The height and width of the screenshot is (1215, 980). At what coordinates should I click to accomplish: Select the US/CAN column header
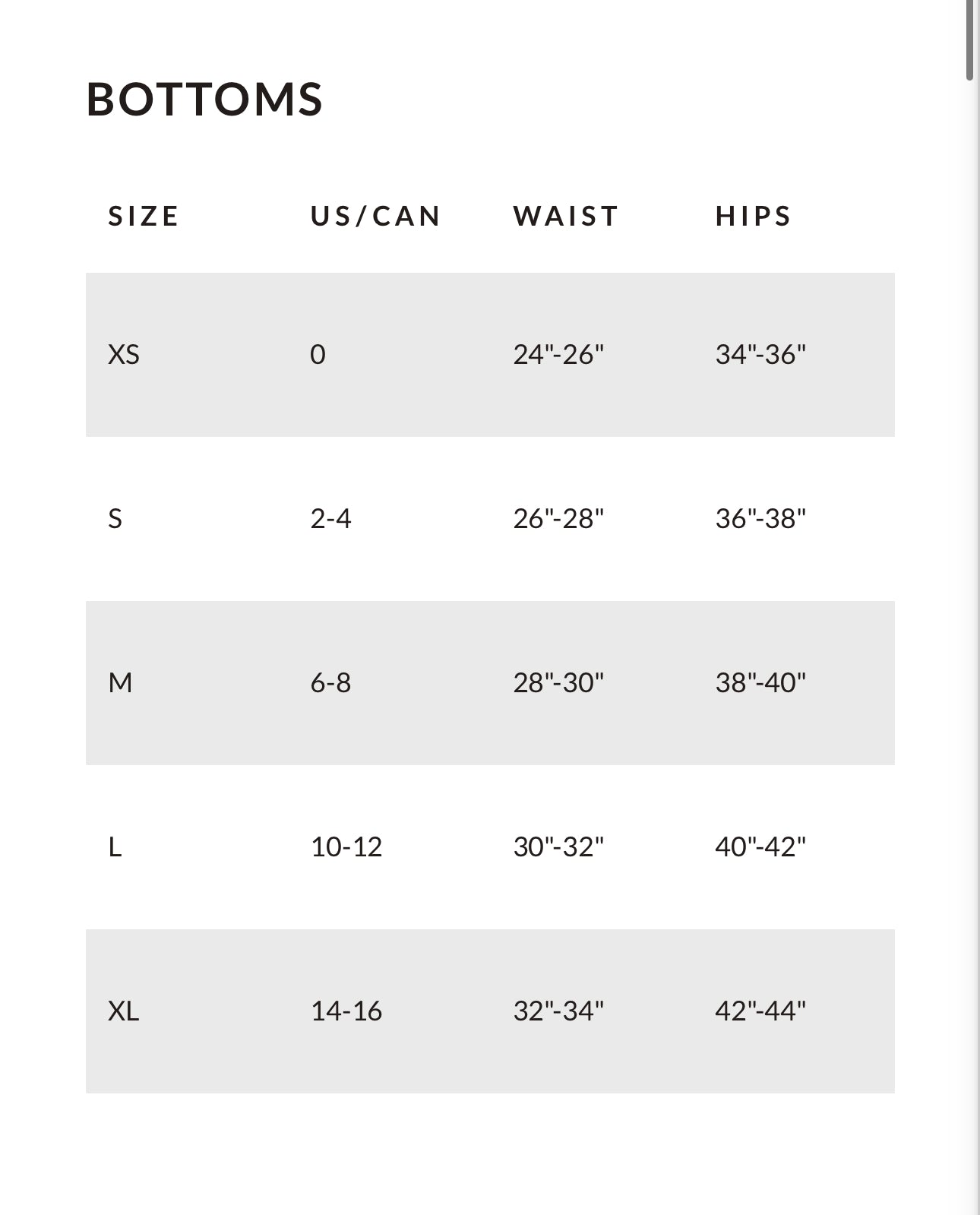point(375,217)
